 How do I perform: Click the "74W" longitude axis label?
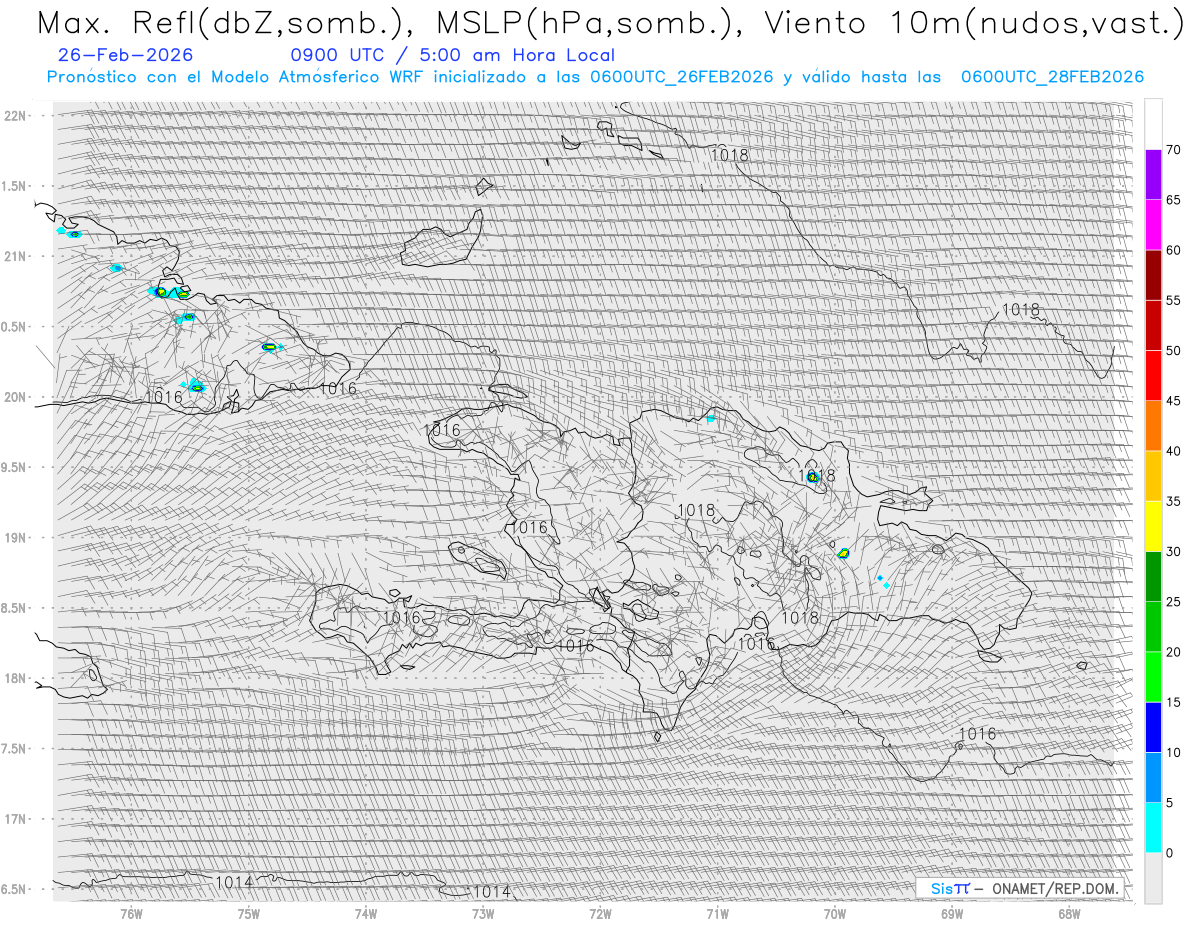click(366, 913)
